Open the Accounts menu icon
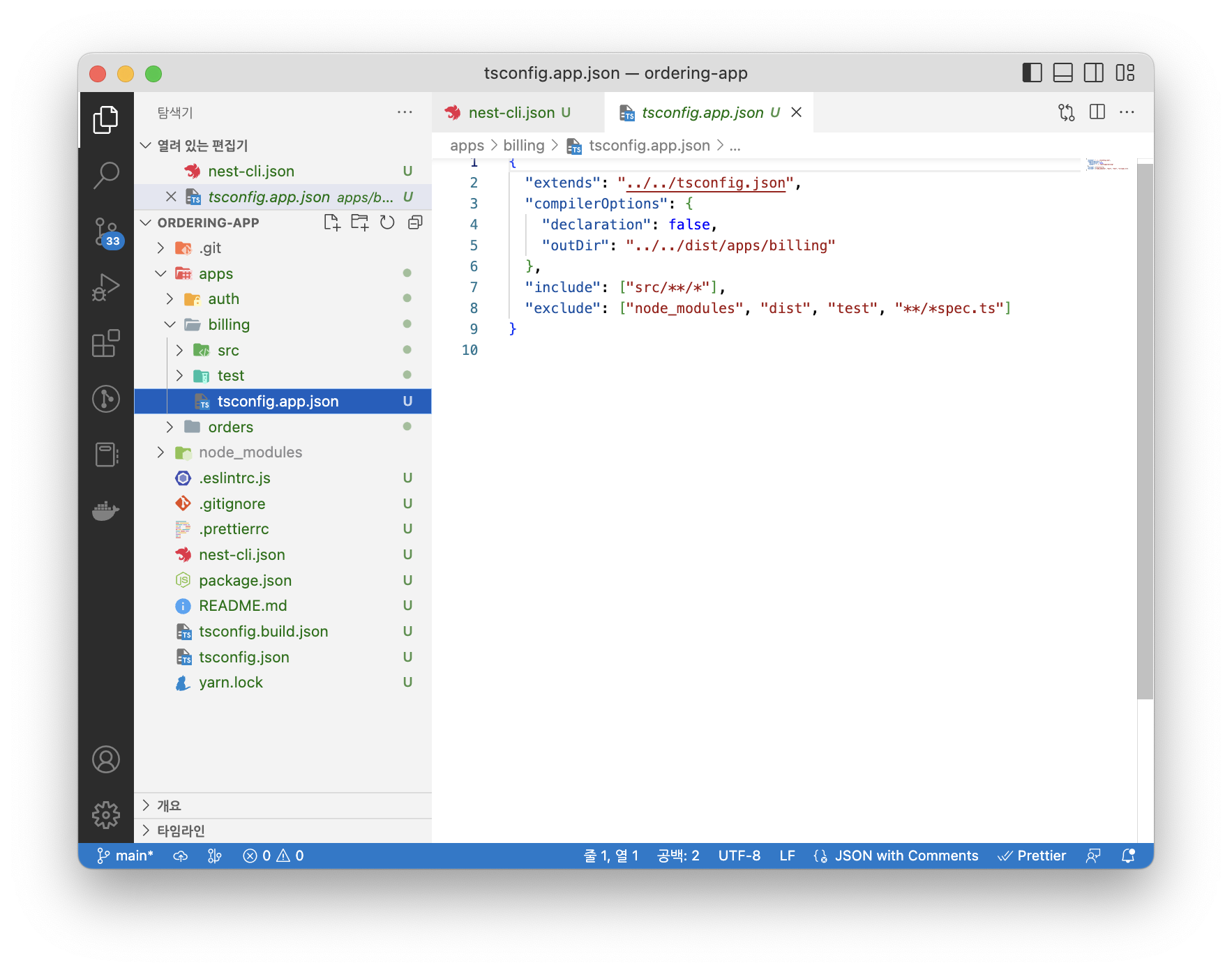The width and height of the screenshot is (1232, 972). [106, 759]
